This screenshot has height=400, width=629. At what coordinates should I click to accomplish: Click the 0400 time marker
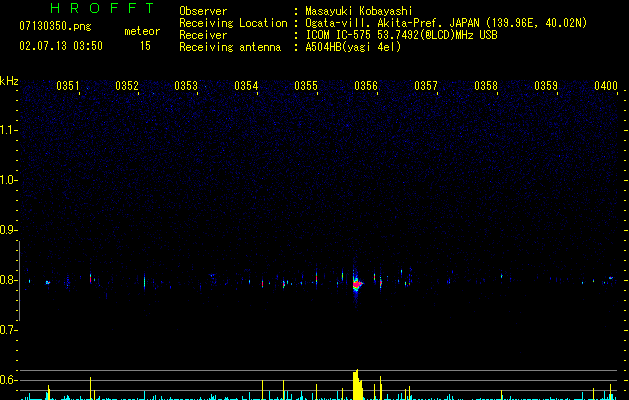[606, 86]
